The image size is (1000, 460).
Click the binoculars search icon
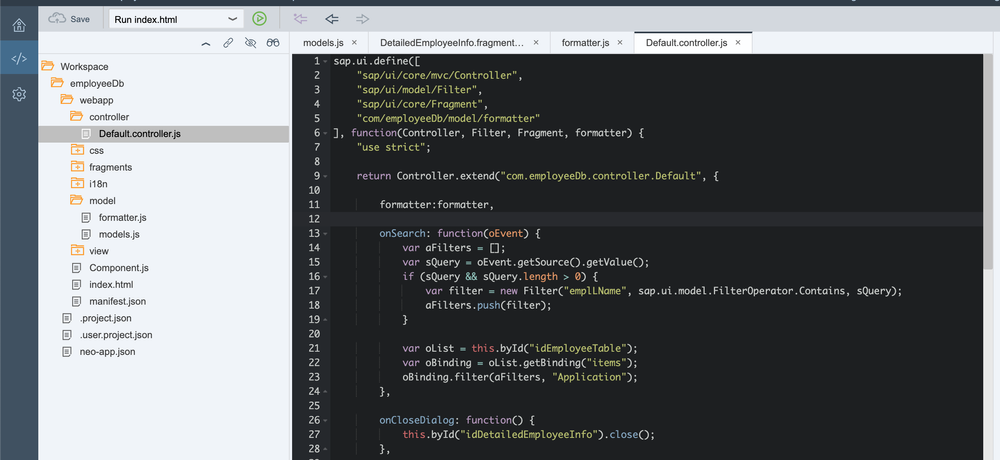(273, 43)
